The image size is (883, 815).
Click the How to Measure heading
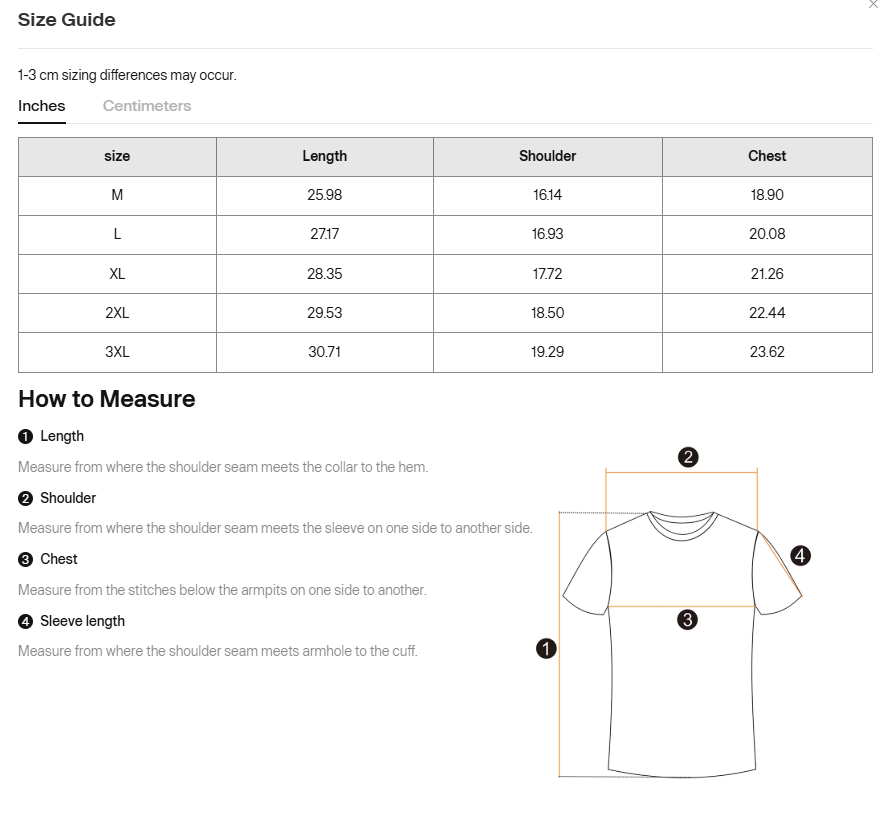(107, 399)
